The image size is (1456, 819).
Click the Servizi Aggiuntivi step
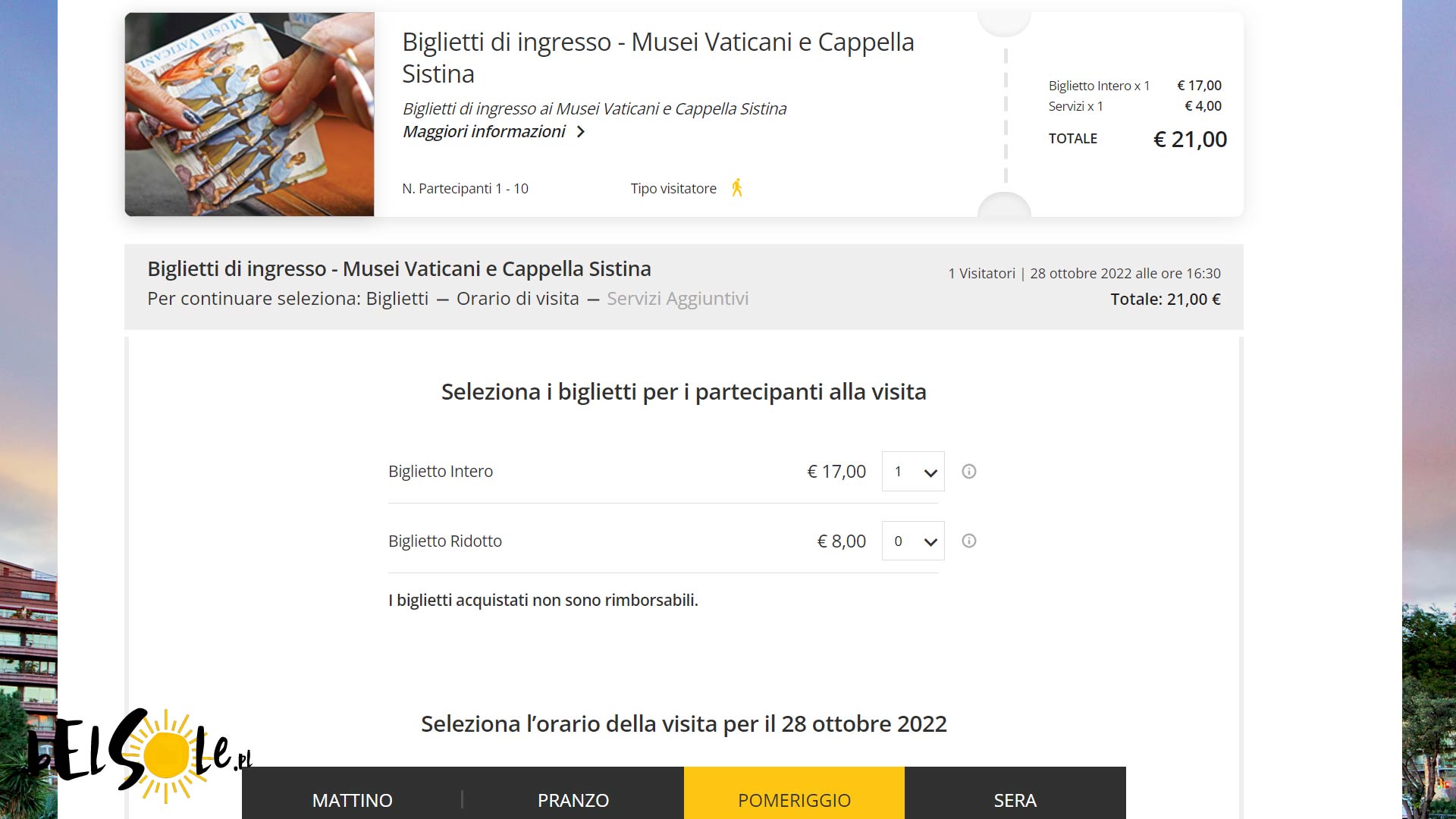pos(677,299)
